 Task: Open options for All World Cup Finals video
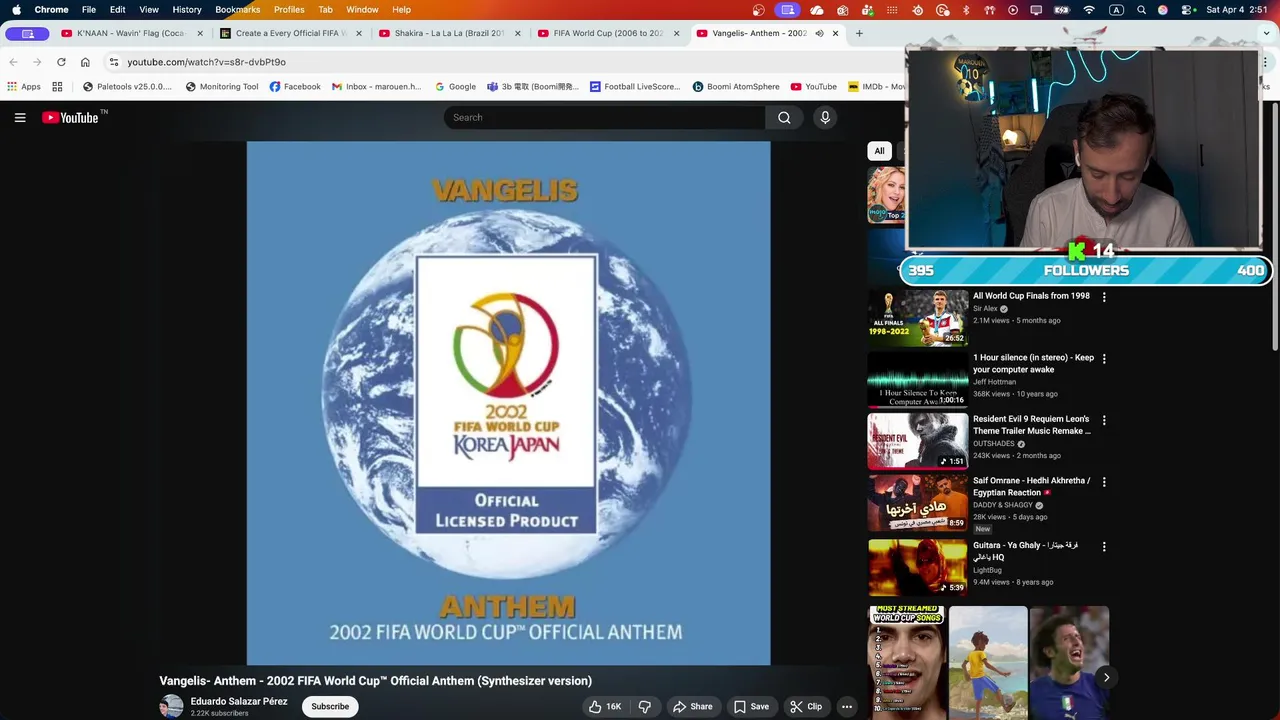point(1104,297)
